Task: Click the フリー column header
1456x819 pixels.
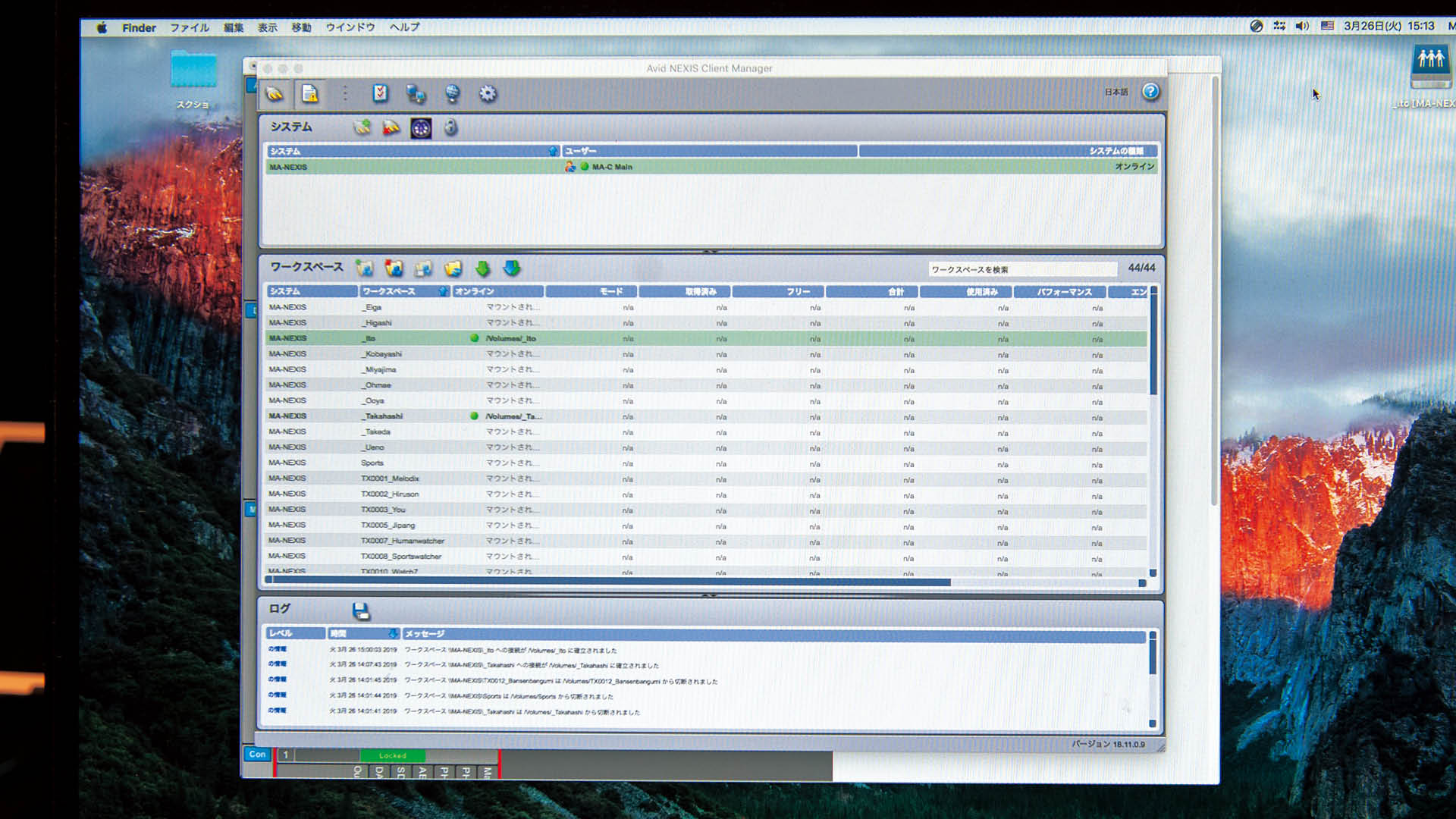Action: click(778, 291)
